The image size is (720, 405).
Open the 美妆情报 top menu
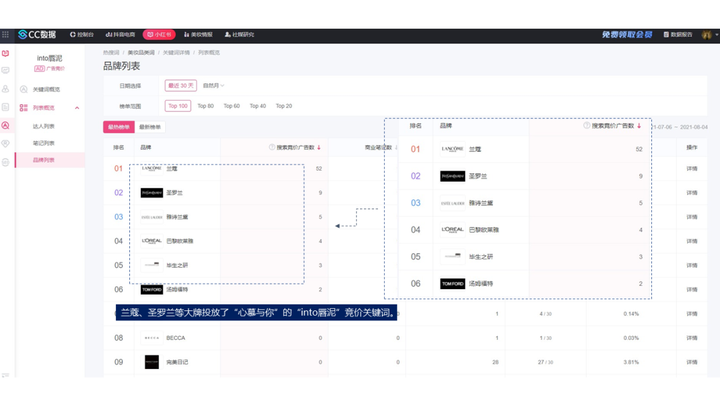click(198, 34)
